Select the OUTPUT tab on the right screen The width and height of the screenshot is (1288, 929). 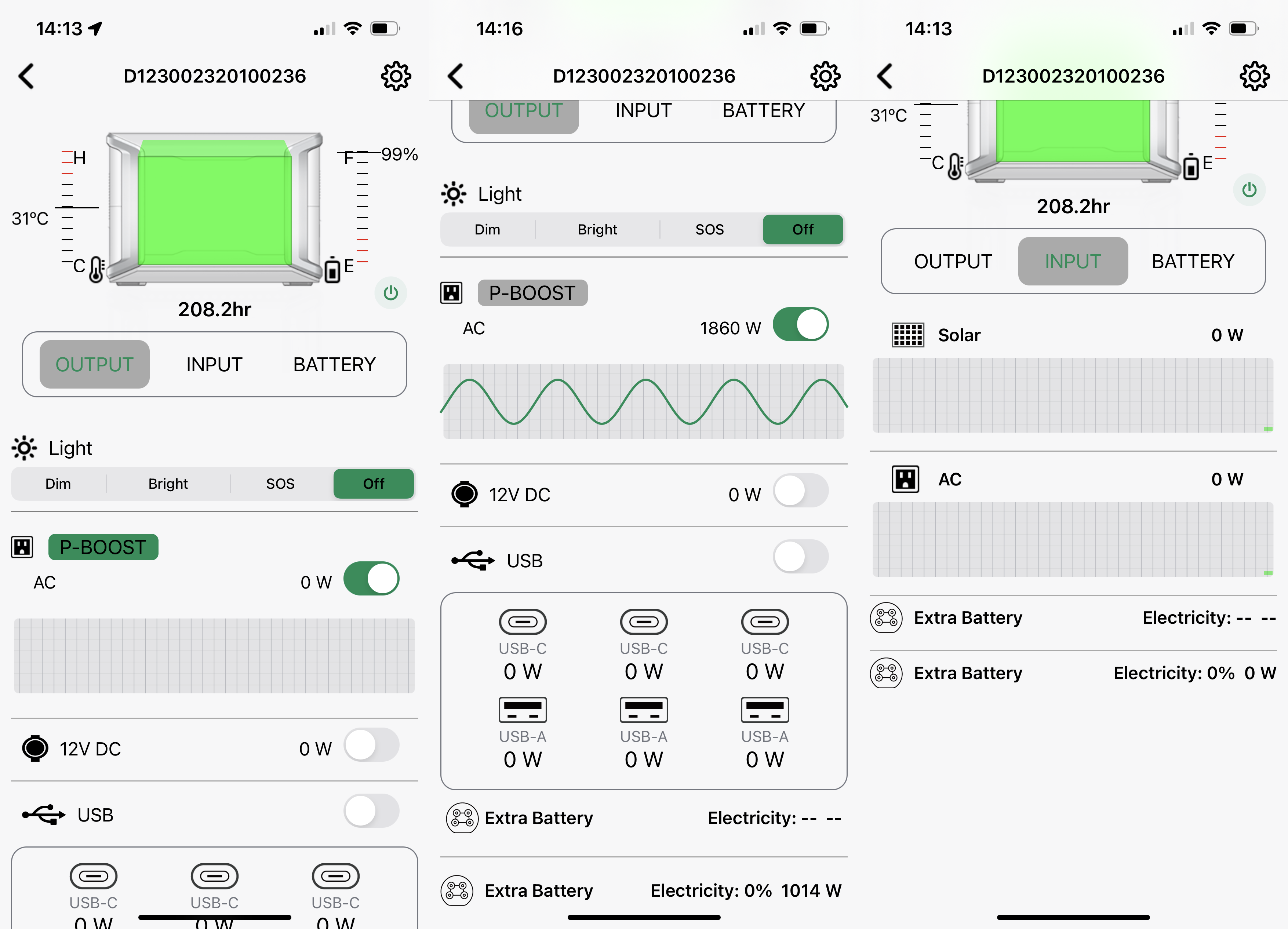[x=953, y=261]
